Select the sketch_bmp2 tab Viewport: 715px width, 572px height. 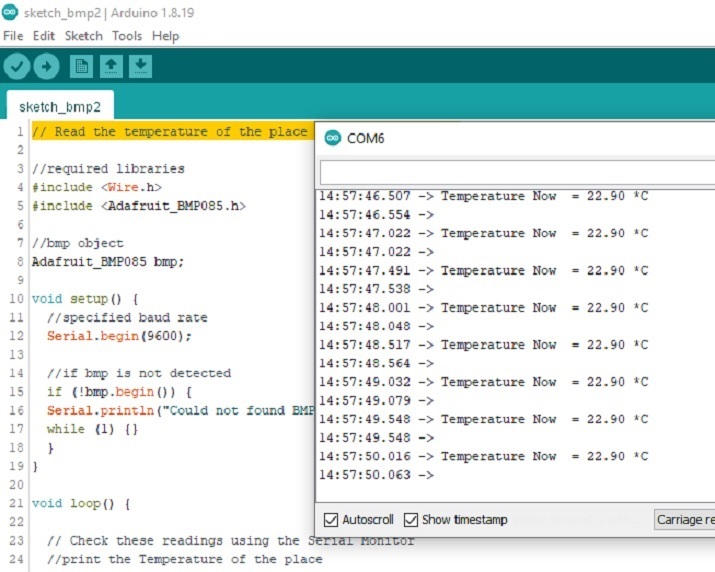pyautogui.click(x=60, y=107)
